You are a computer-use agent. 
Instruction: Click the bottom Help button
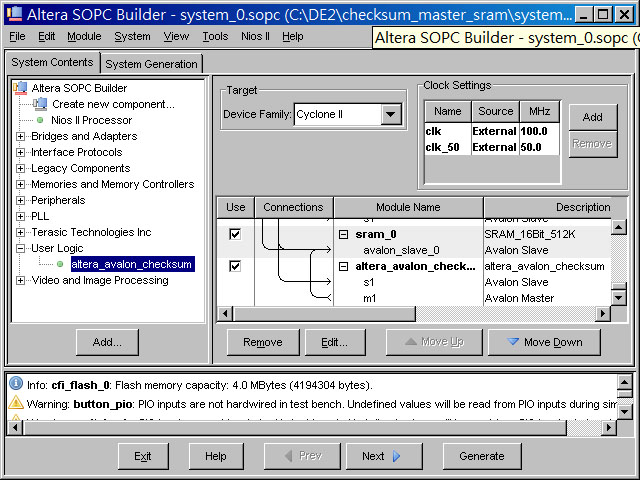[x=216, y=456]
